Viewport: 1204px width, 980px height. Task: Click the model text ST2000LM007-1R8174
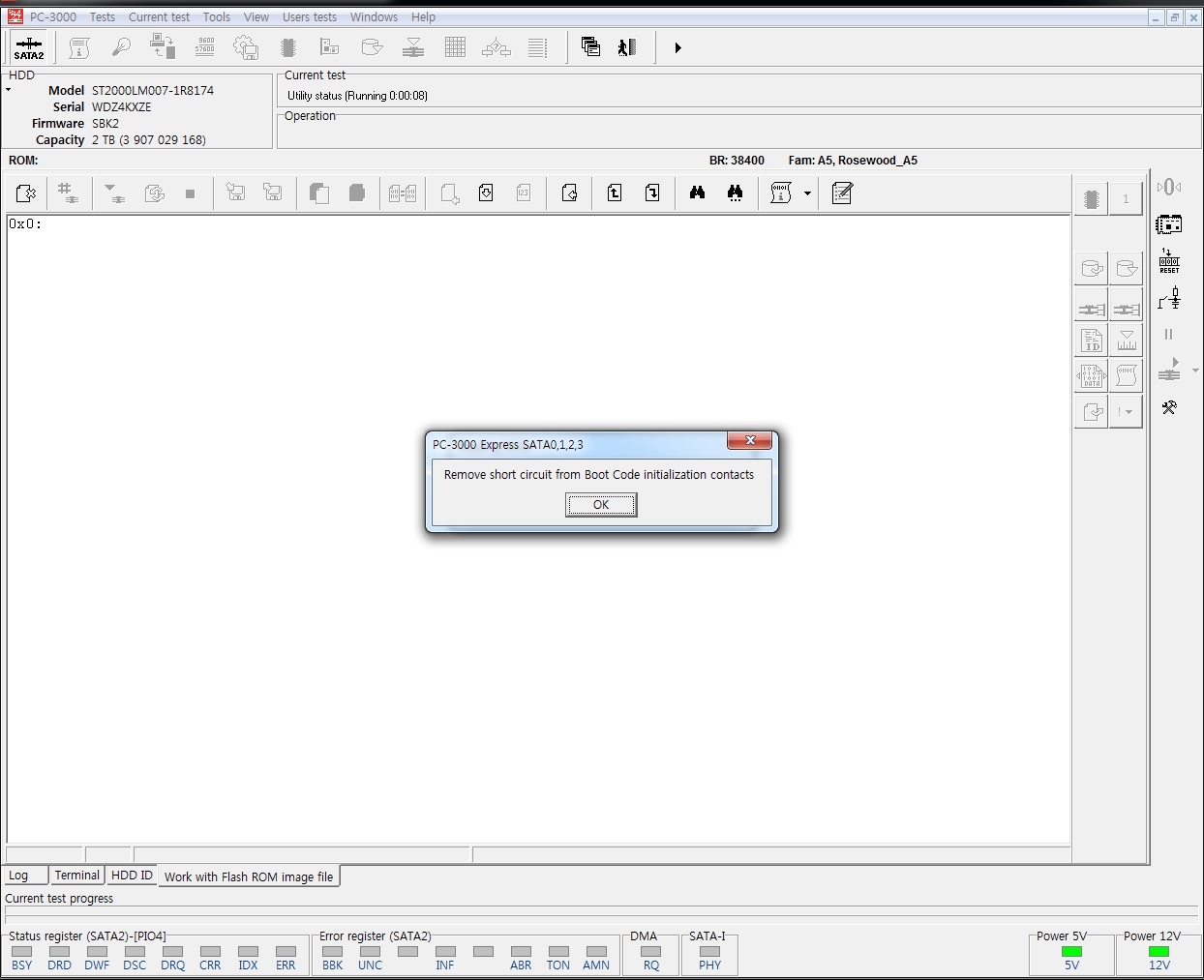(x=153, y=91)
